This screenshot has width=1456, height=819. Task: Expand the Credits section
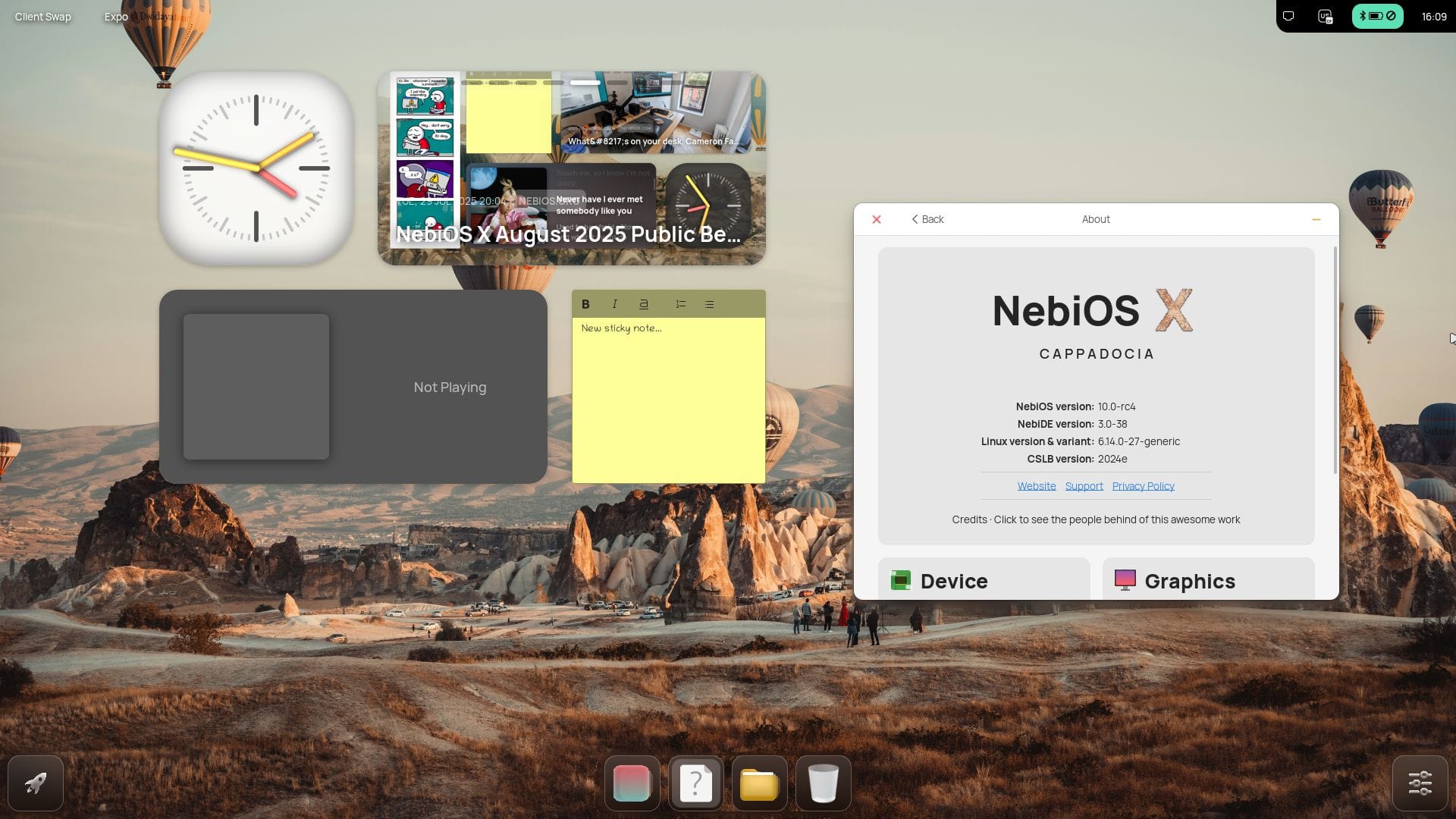1096,519
